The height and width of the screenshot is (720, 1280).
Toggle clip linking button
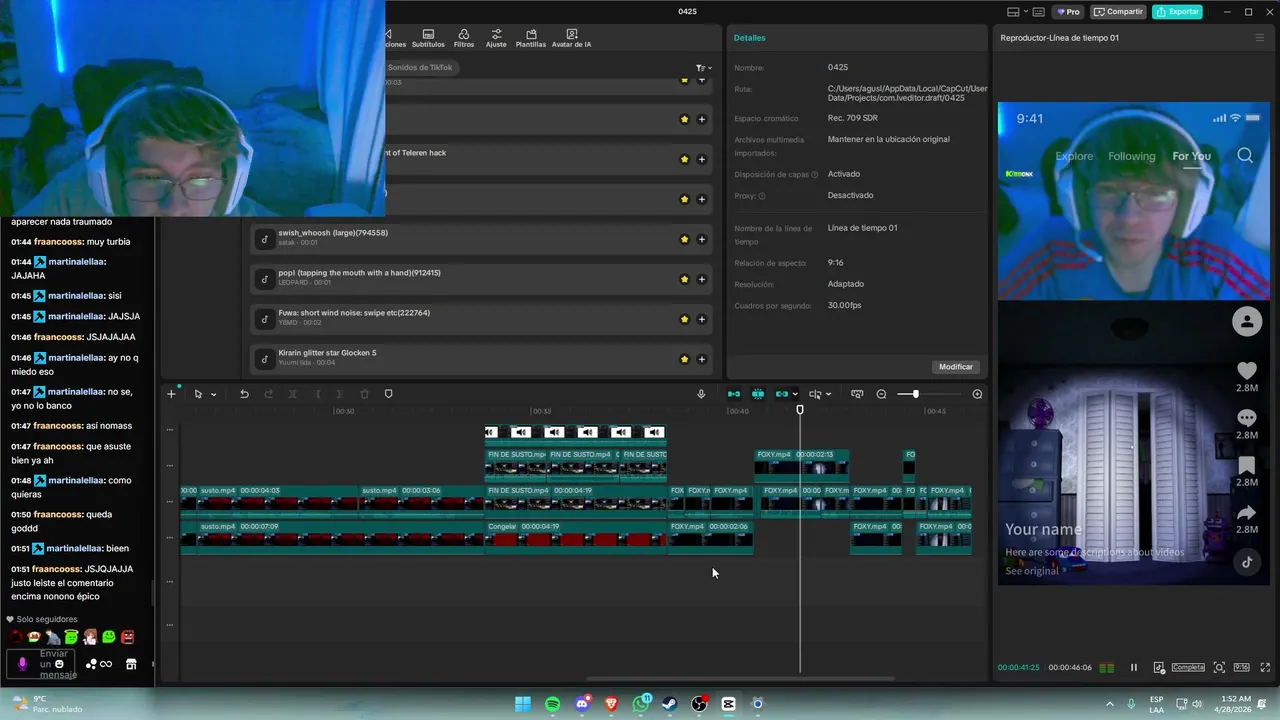coord(782,394)
